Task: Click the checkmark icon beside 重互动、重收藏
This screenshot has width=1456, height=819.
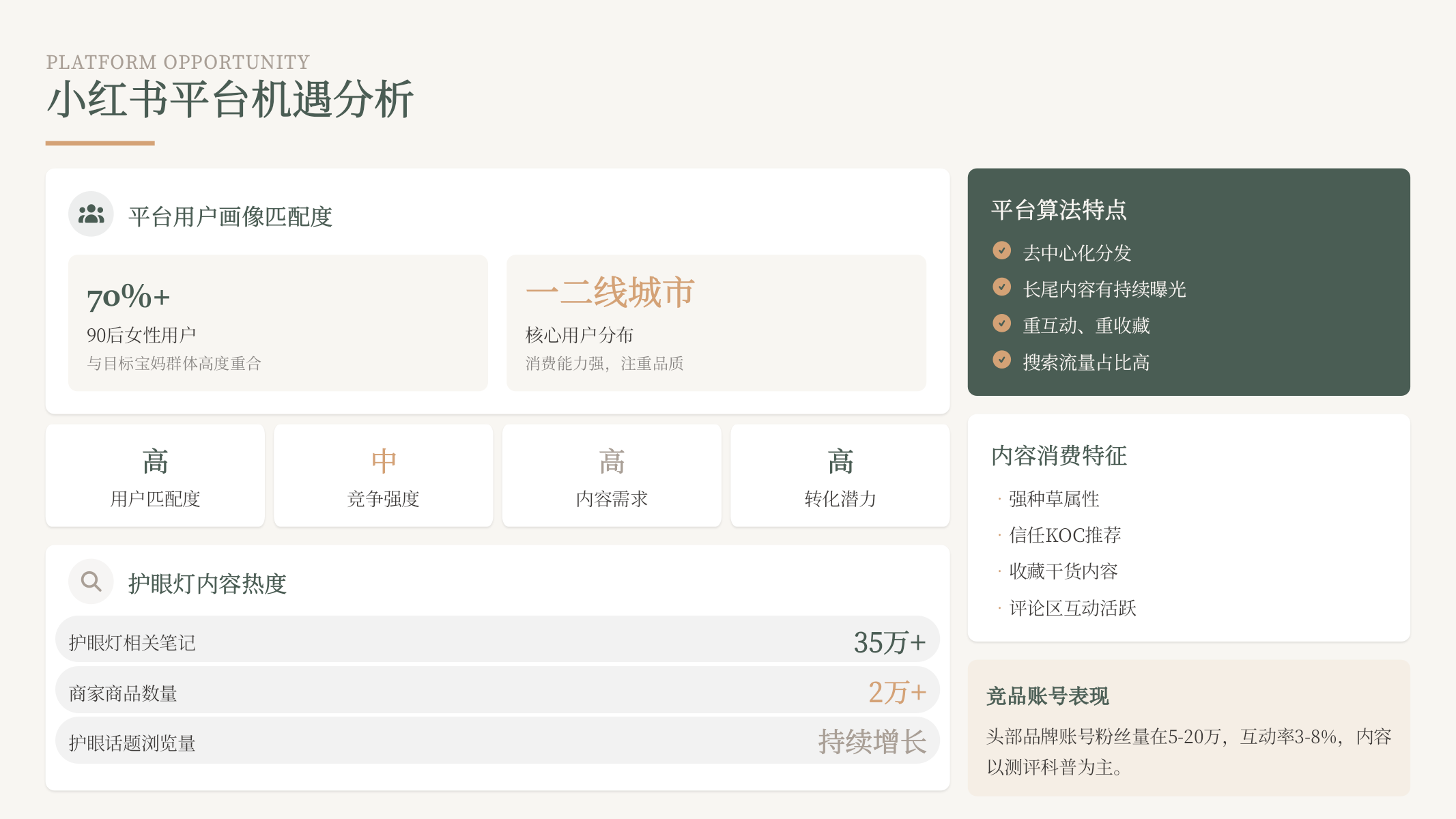Action: point(1002,323)
